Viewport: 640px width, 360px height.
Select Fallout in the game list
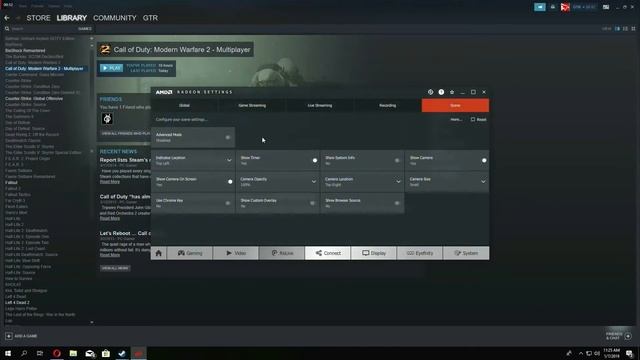coord(11,182)
